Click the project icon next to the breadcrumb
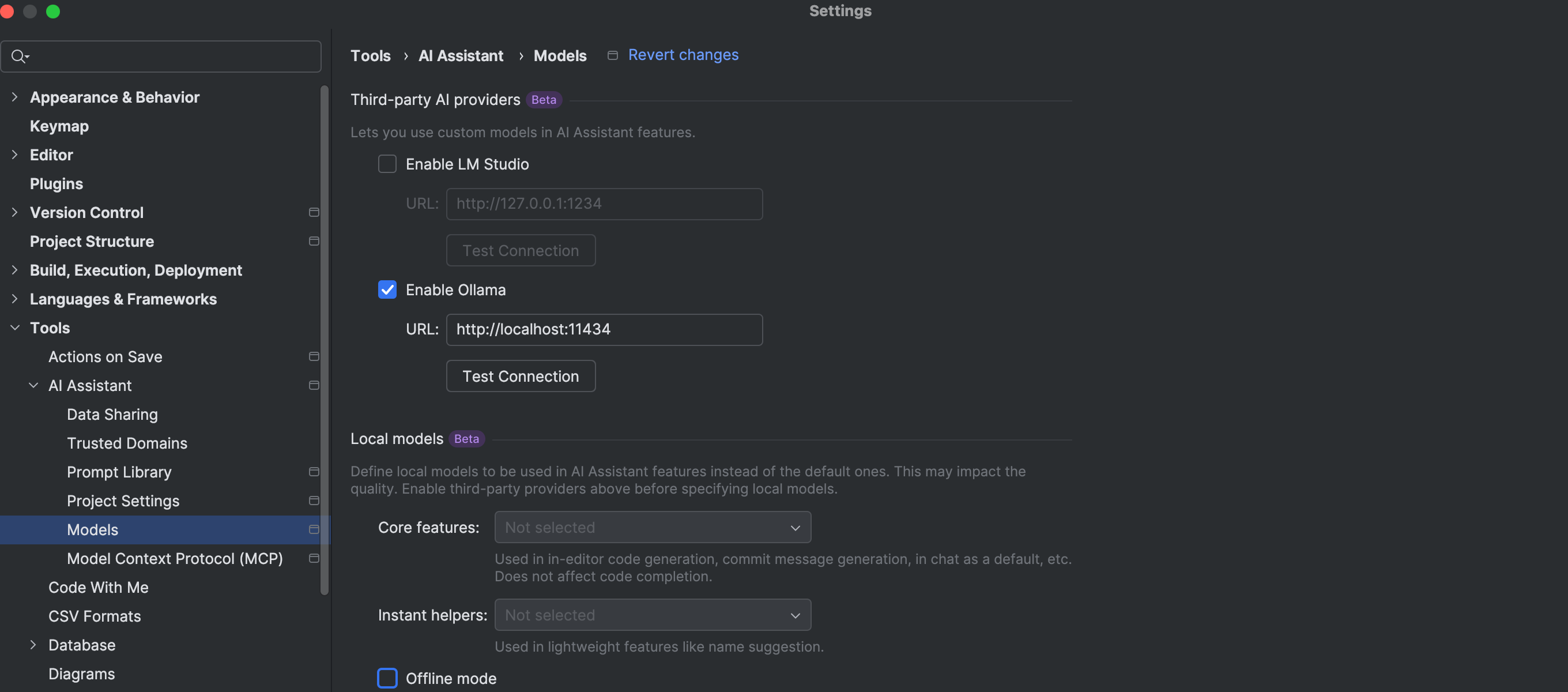This screenshot has height=692, width=1568. click(612, 55)
